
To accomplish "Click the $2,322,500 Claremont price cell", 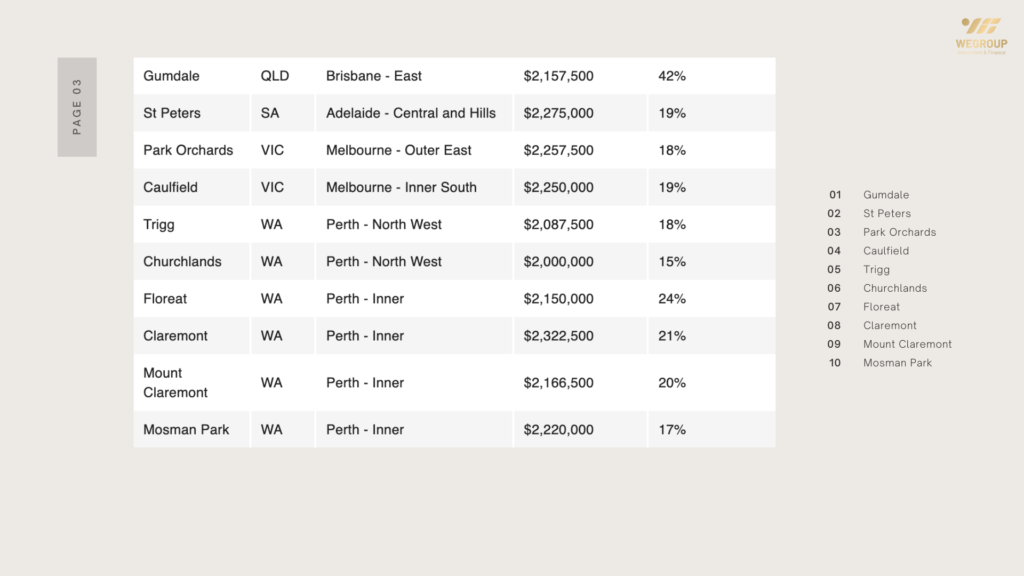I will [558, 336].
